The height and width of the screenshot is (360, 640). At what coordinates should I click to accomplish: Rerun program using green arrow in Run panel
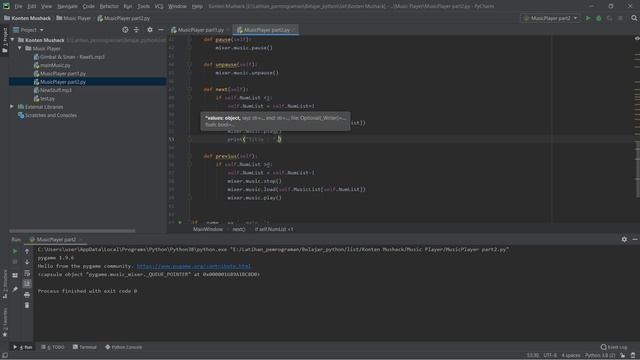(15, 251)
